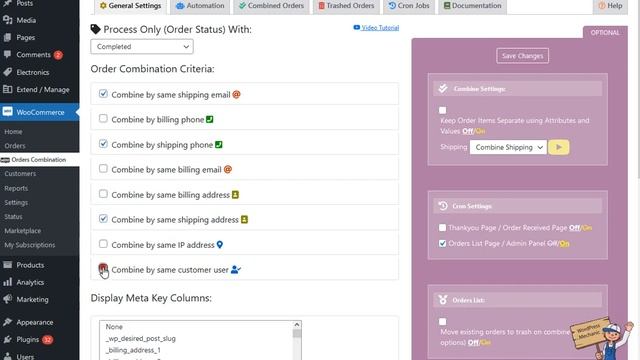Click the address book icon beside billing address
Viewport: 640px width, 360px height.
coord(236,195)
